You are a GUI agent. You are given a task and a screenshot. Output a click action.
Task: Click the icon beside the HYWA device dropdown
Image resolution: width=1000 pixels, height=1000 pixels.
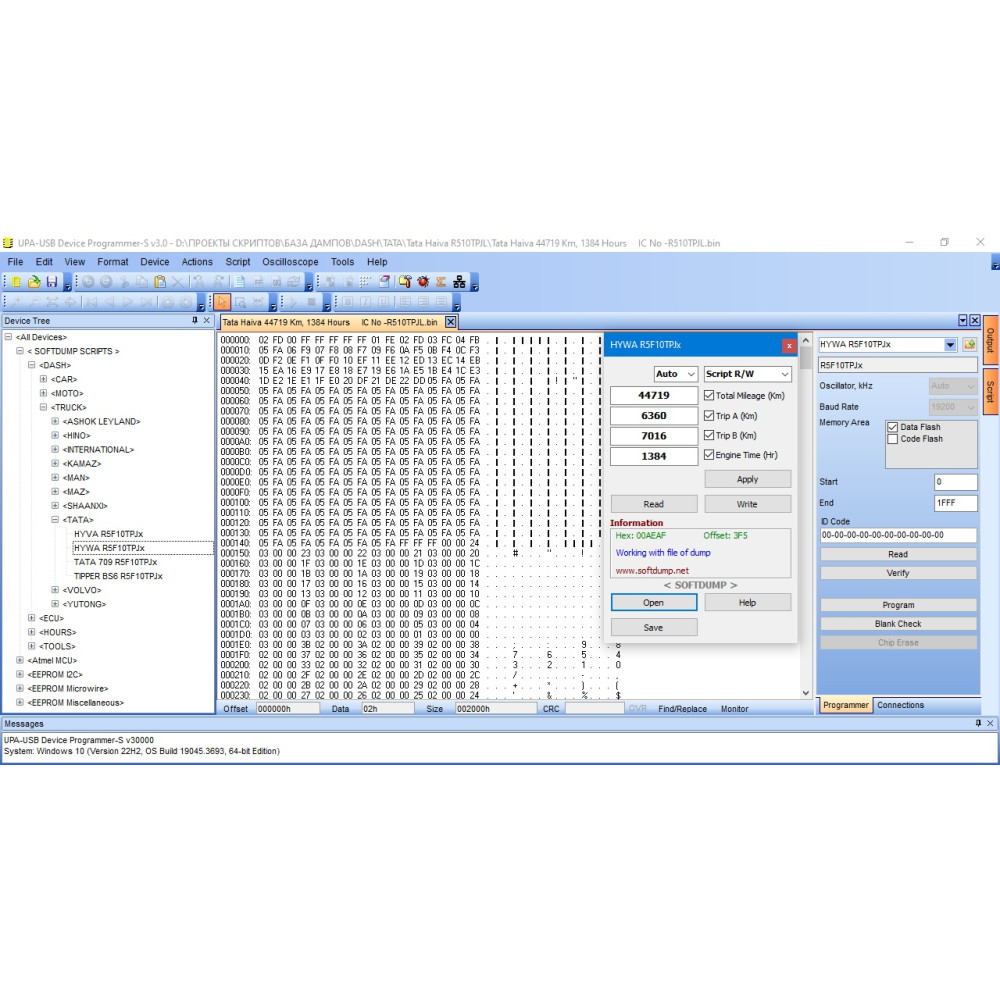click(969, 344)
